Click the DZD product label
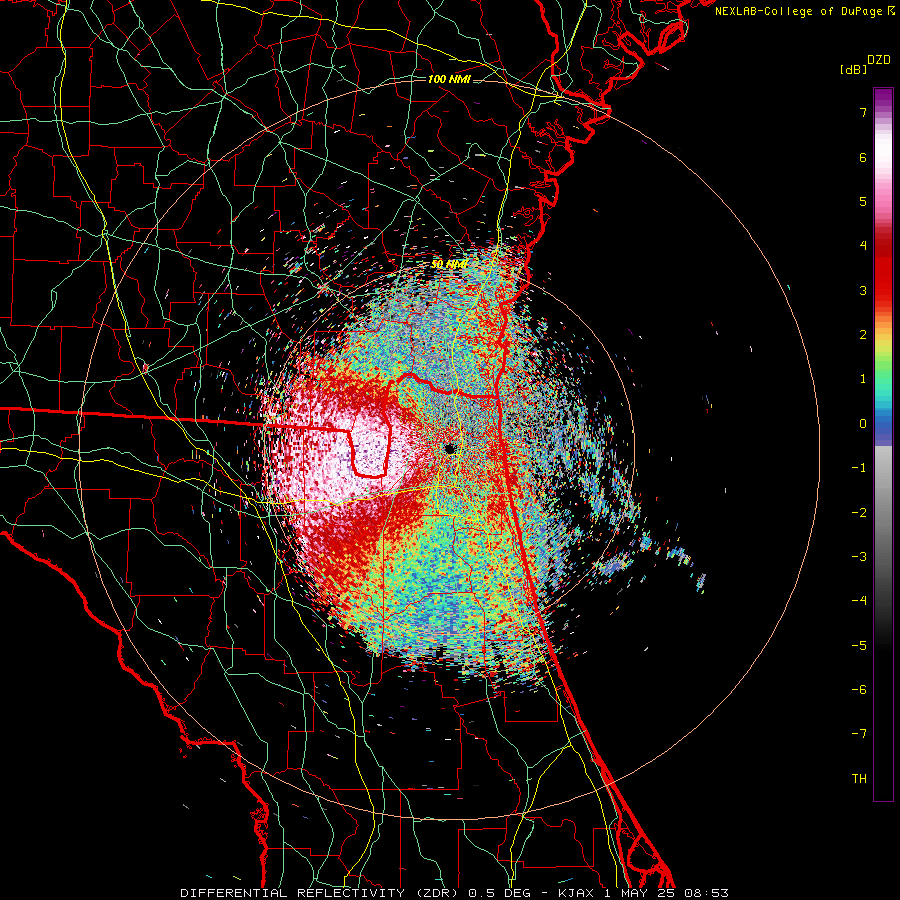Image resolution: width=900 pixels, height=900 pixels. (879, 60)
